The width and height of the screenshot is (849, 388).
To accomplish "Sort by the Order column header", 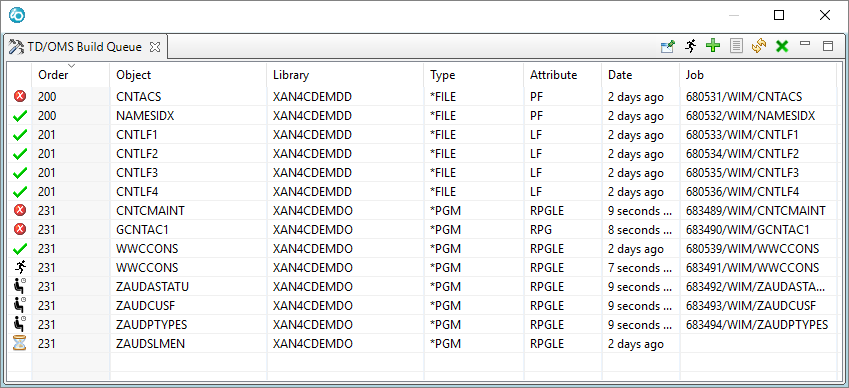I will point(71,75).
